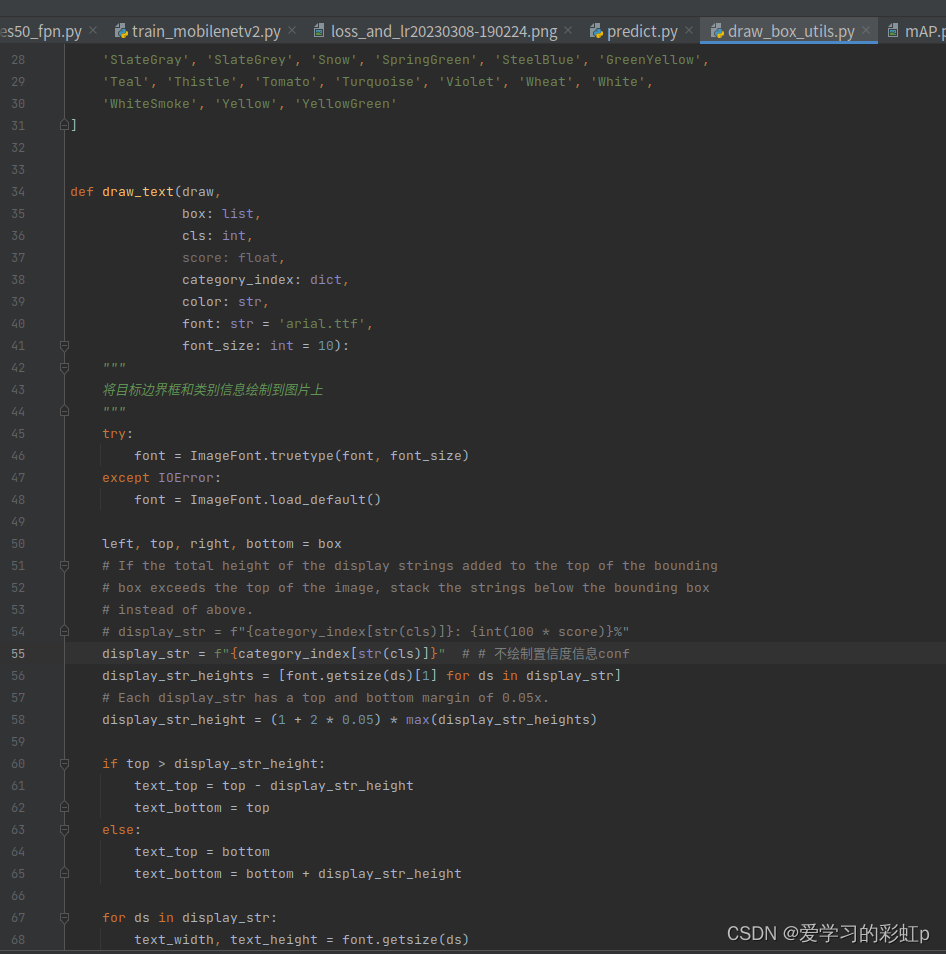Screen dimensions: 946x954
Task: Fold the comment block end marker at line 54
Action: tap(64, 632)
